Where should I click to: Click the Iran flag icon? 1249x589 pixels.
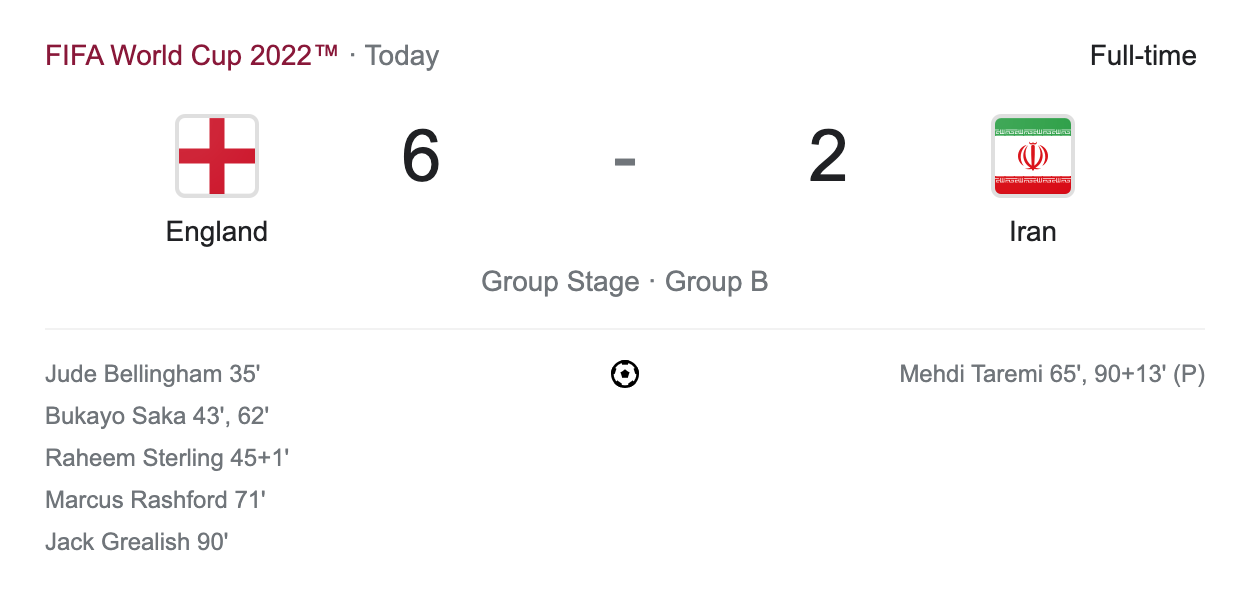tap(1032, 155)
